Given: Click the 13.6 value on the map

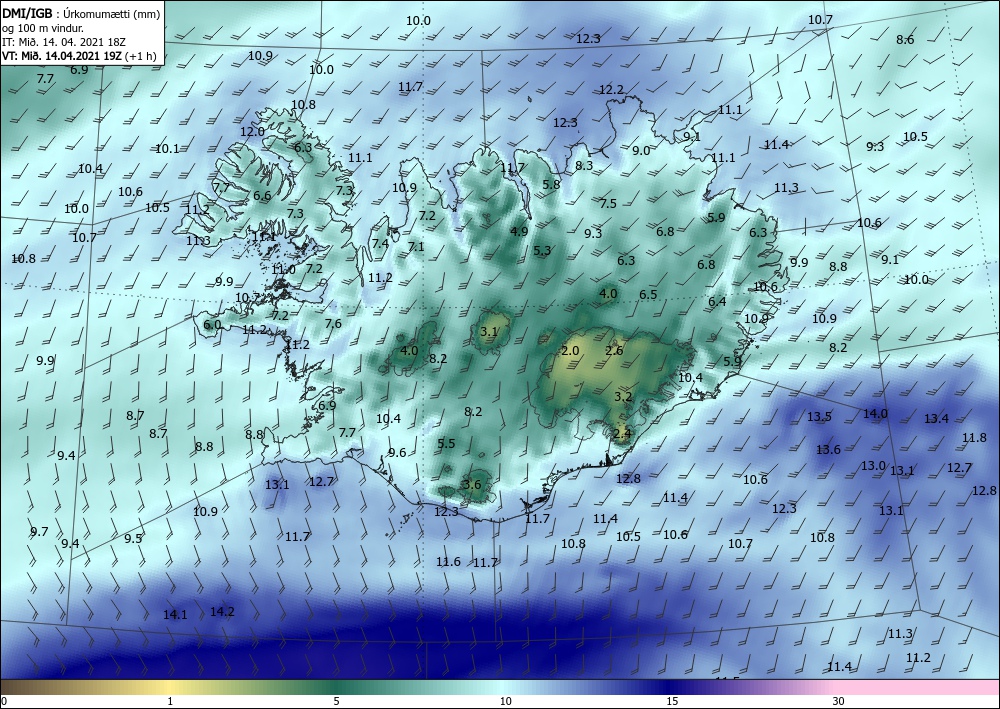Looking at the screenshot, I should [828, 450].
